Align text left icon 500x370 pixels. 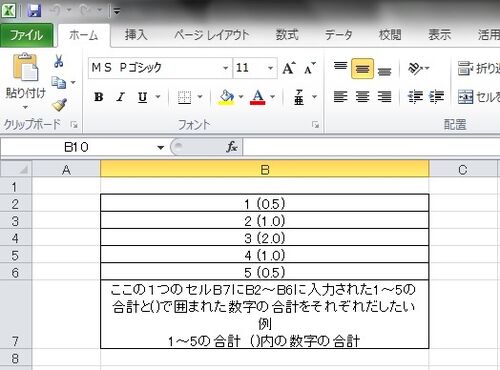click(x=340, y=97)
